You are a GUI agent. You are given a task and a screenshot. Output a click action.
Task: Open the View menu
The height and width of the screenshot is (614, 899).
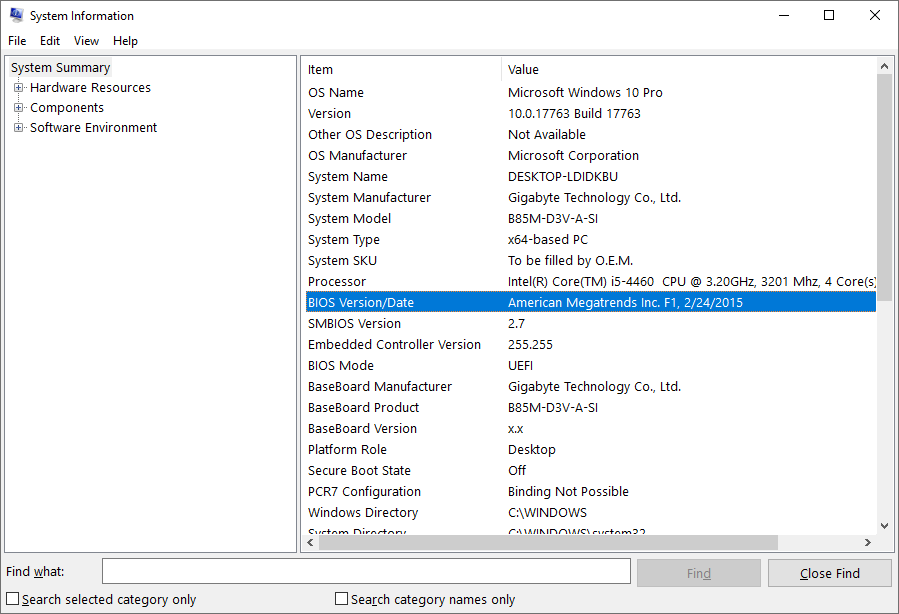pos(86,41)
